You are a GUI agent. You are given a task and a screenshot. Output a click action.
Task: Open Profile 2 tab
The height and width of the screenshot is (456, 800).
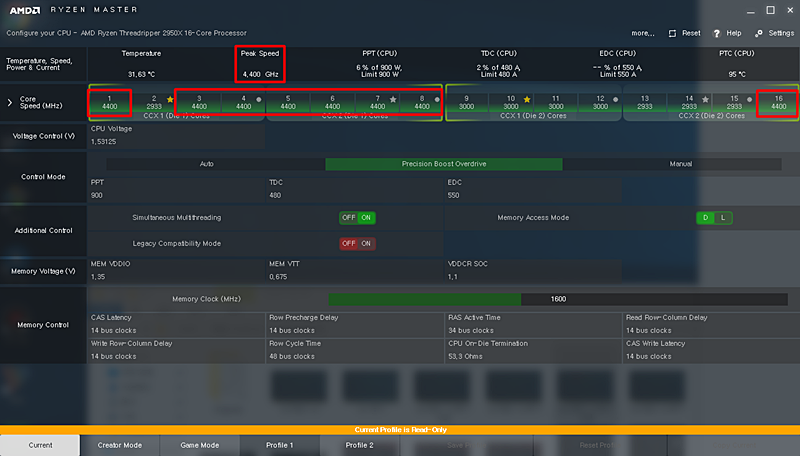coord(360,445)
